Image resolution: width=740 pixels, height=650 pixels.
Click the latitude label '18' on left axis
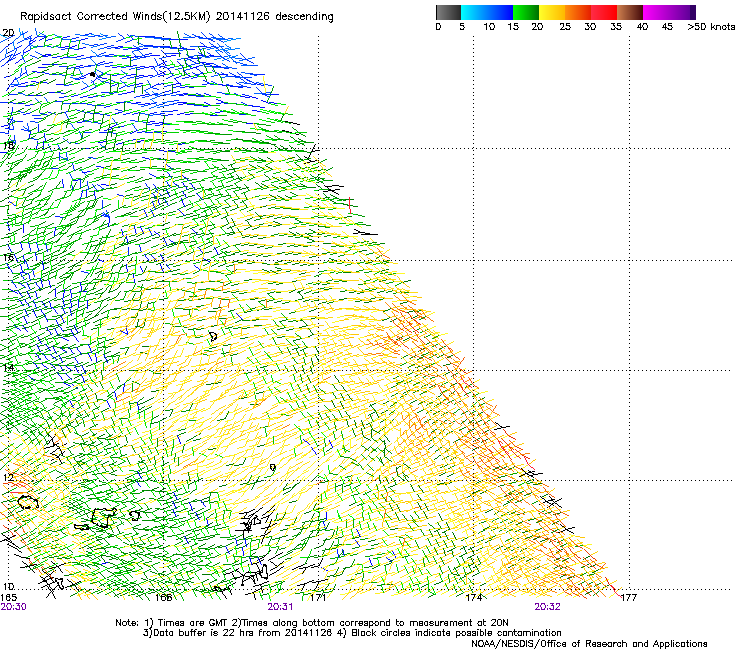(8, 145)
